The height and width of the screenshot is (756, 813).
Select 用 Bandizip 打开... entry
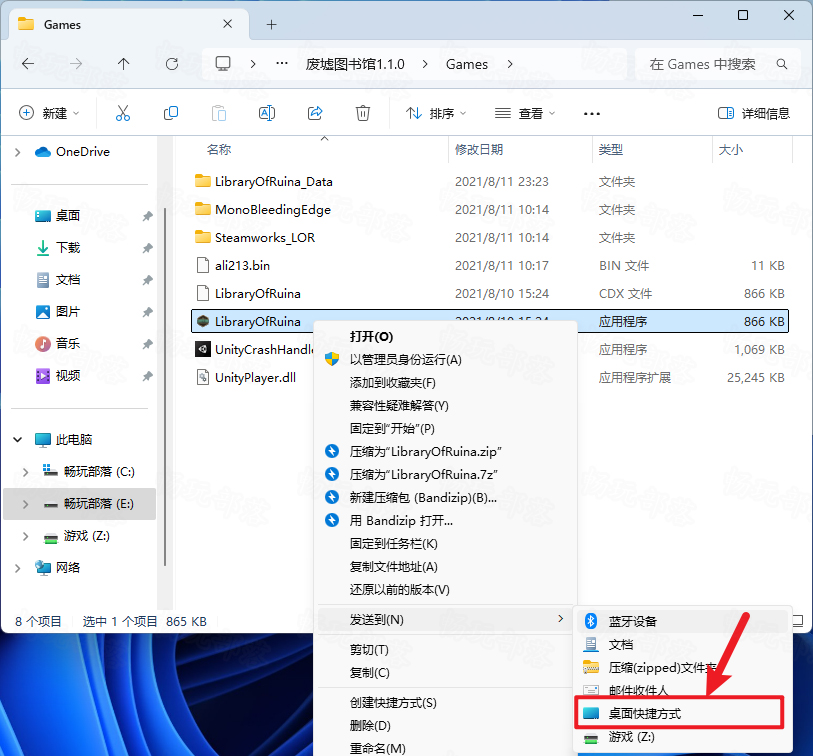[445, 521]
